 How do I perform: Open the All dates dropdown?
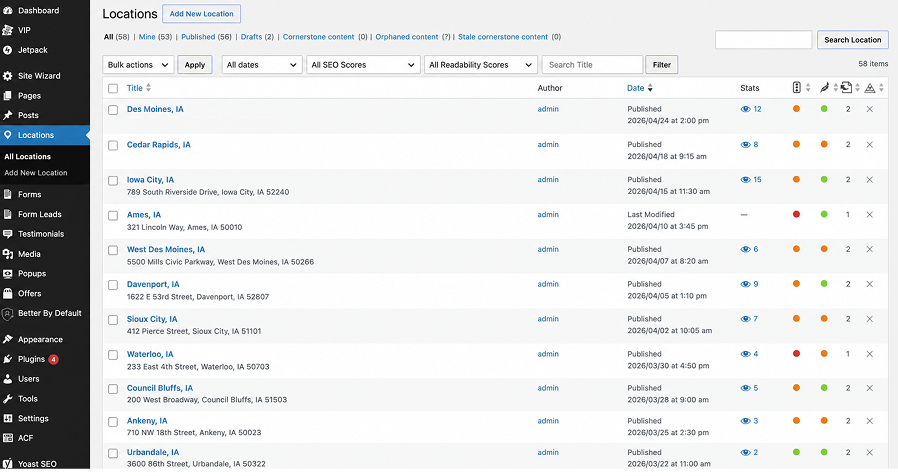(262, 65)
